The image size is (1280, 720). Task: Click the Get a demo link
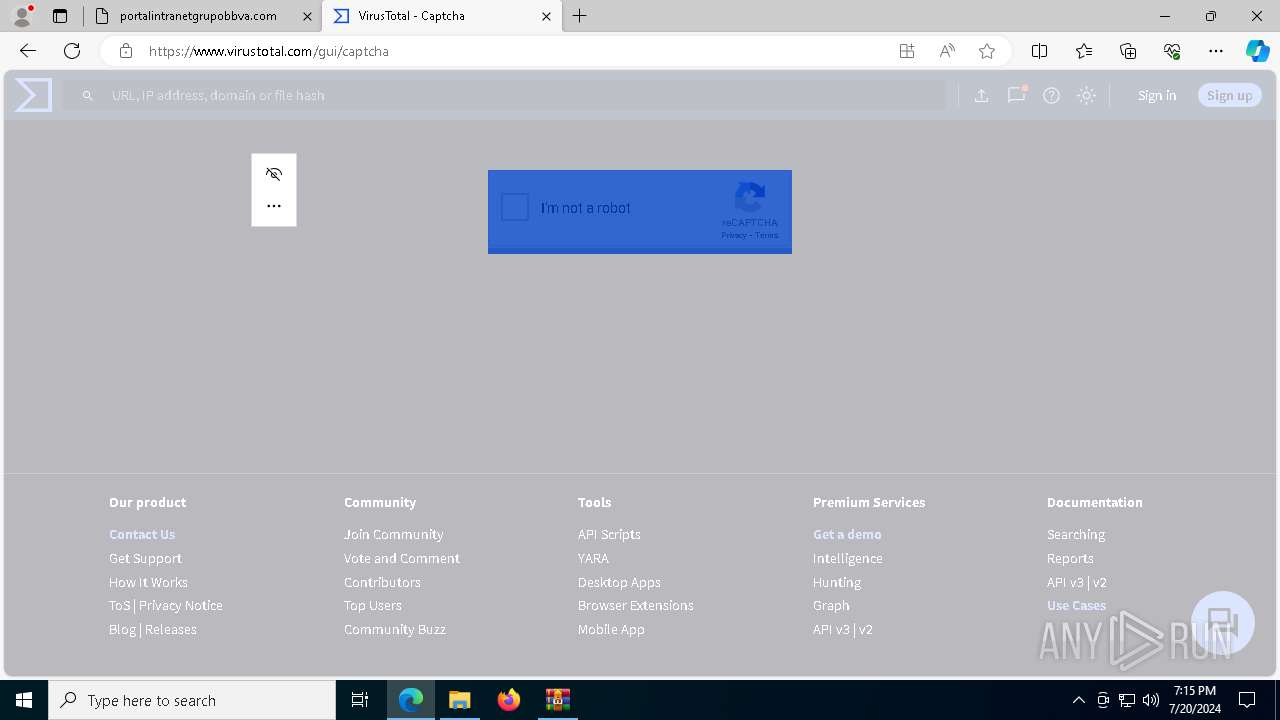(847, 535)
